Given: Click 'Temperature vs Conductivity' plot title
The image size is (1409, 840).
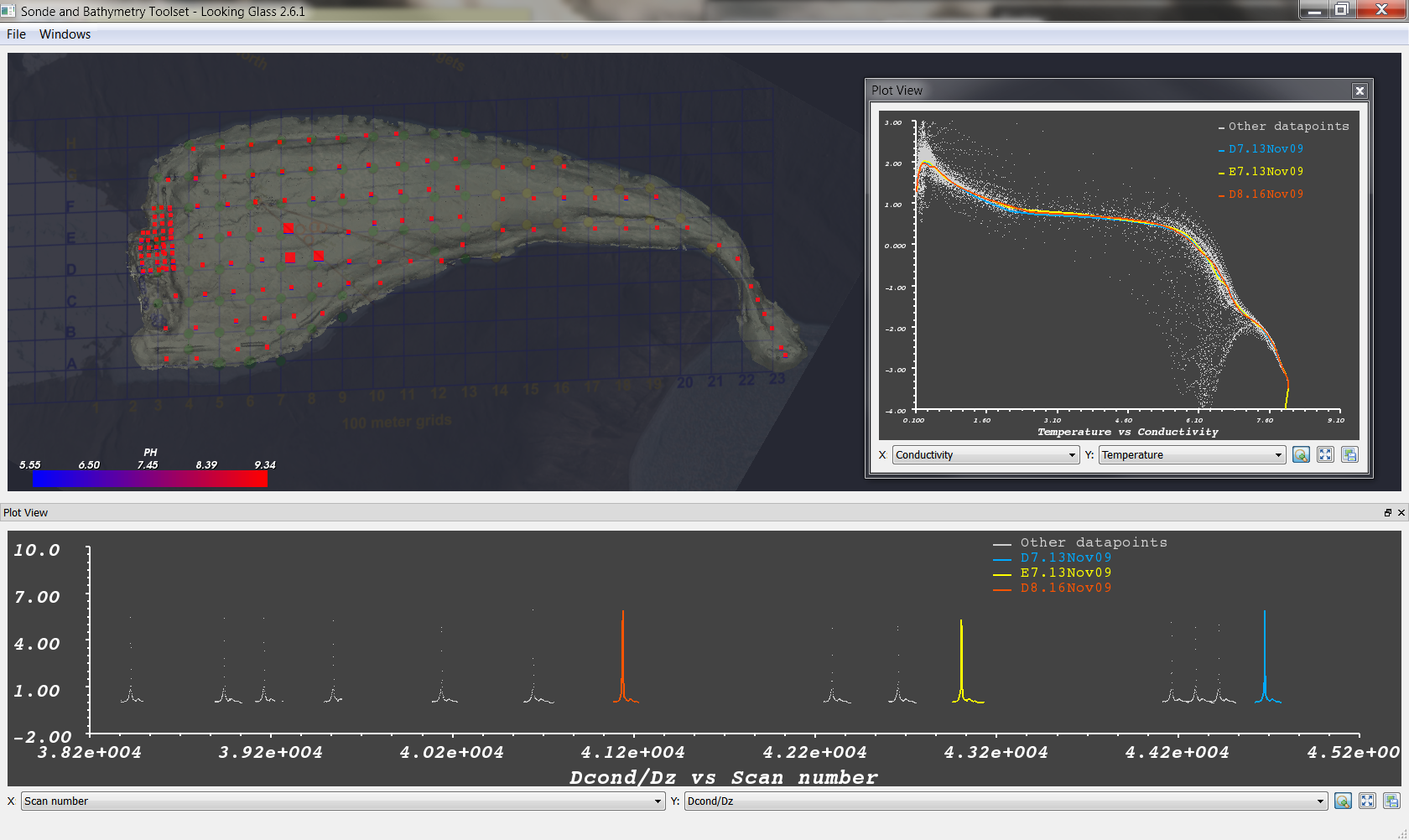Looking at the screenshot, I should [1127, 432].
